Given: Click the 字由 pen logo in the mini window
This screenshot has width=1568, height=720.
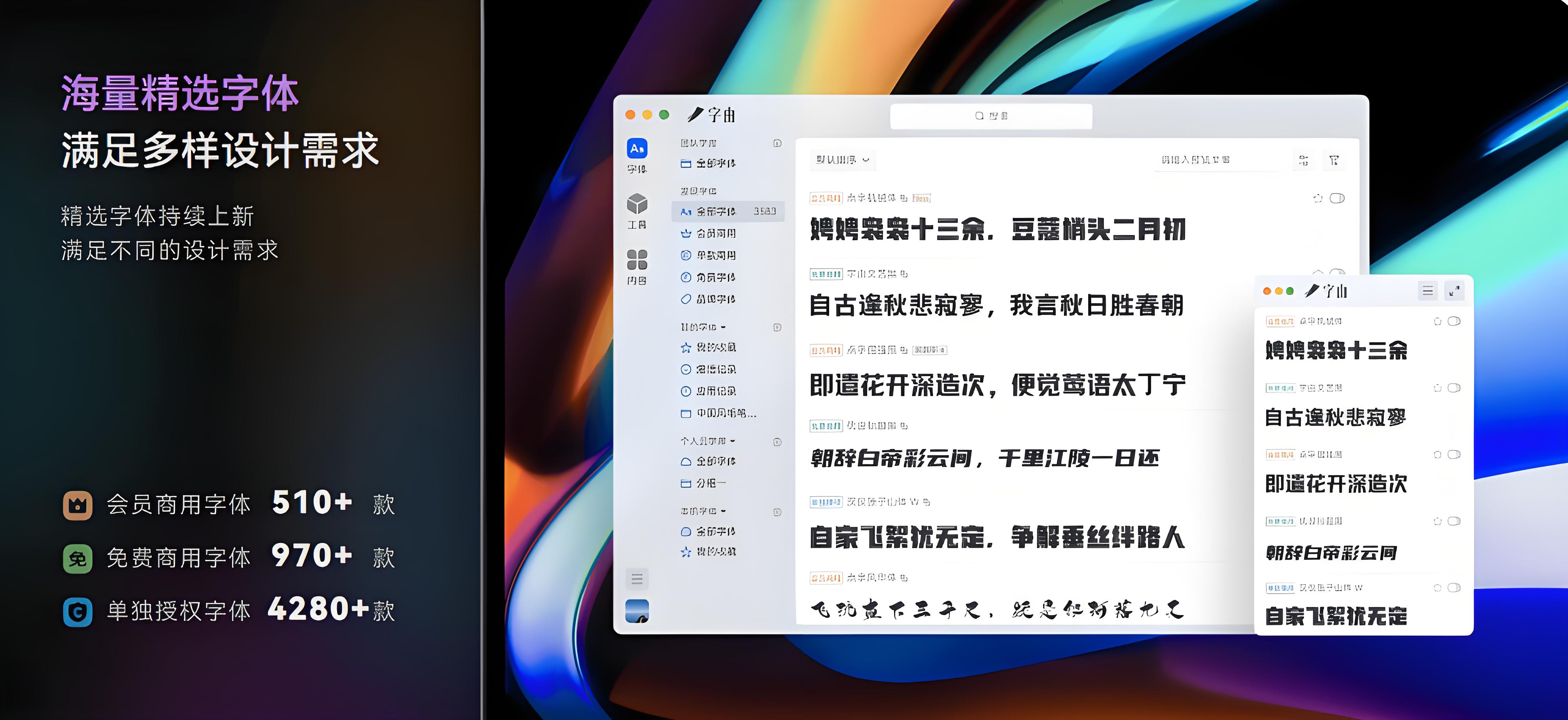Looking at the screenshot, I should click(1327, 291).
